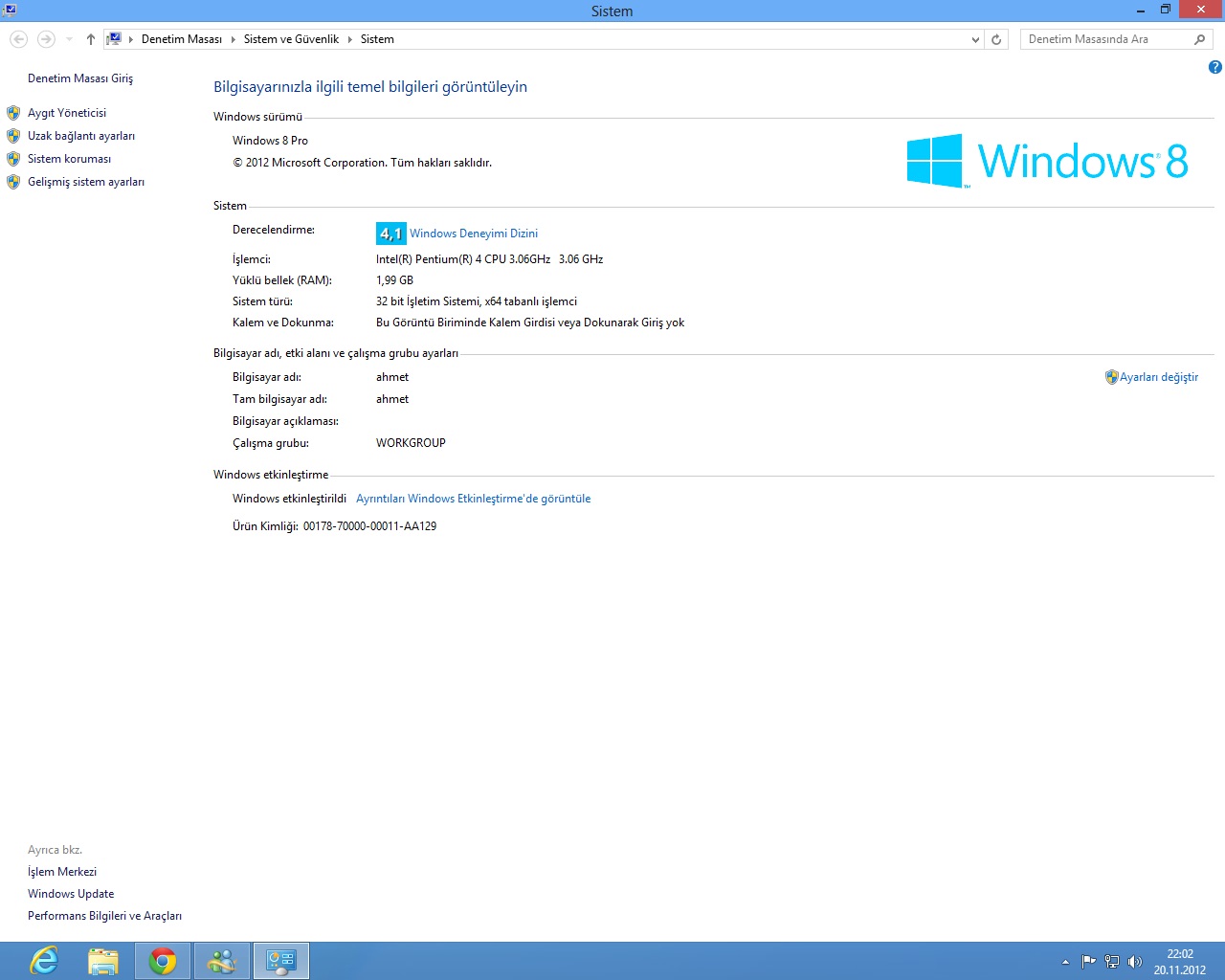This screenshot has height=980, width=1225.
Task: Go up one level with the up arrow
Action: point(91,39)
